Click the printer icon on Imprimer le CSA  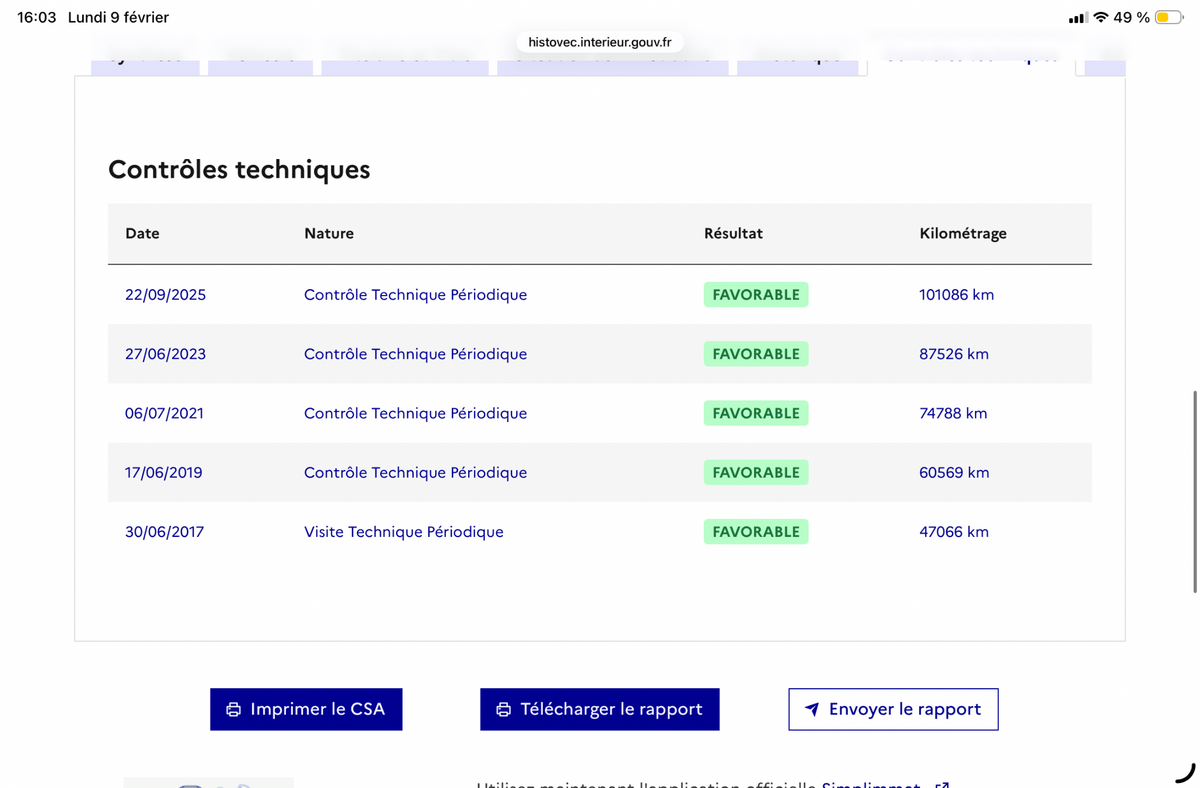click(x=234, y=709)
